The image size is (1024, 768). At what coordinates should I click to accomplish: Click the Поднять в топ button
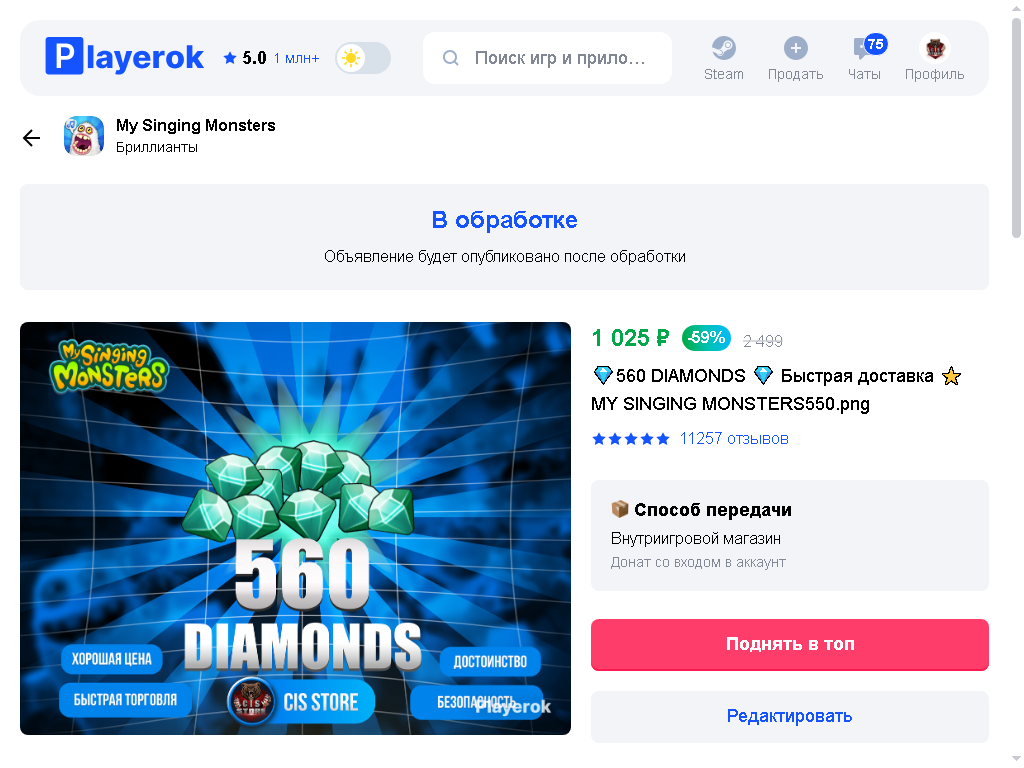(x=790, y=645)
